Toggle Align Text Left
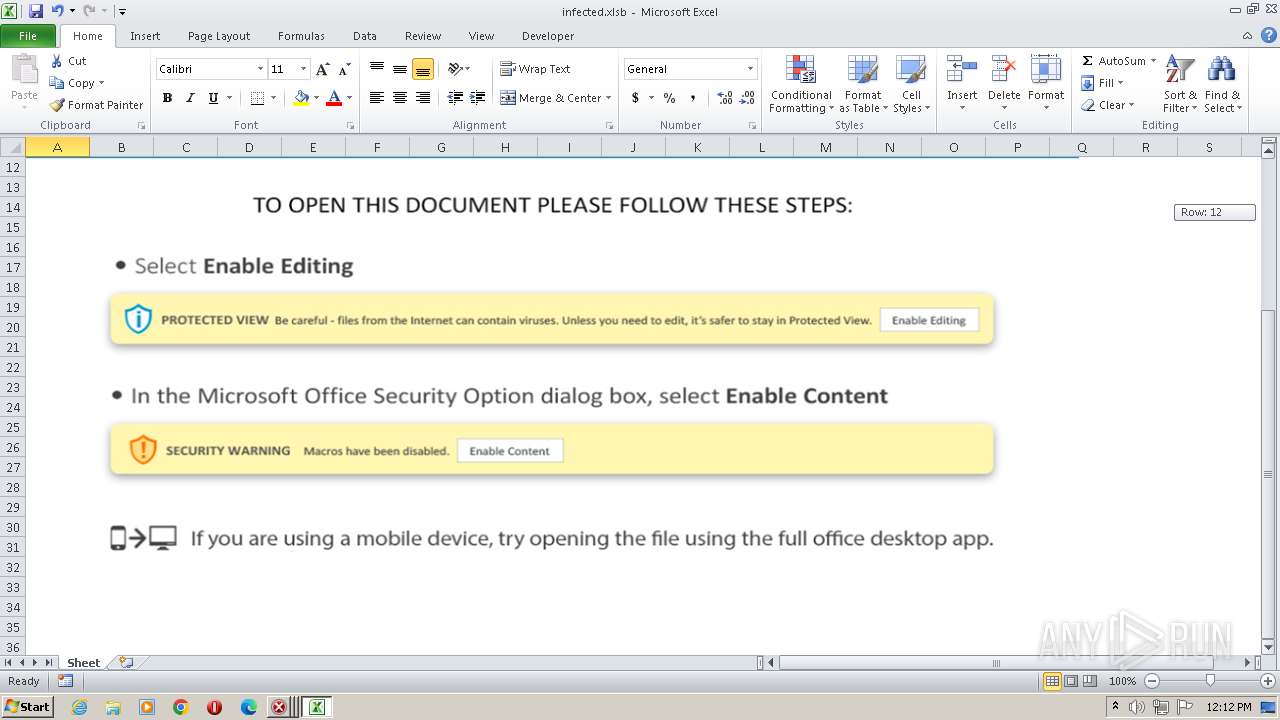Screen dimensions: 1280x720 [377, 98]
